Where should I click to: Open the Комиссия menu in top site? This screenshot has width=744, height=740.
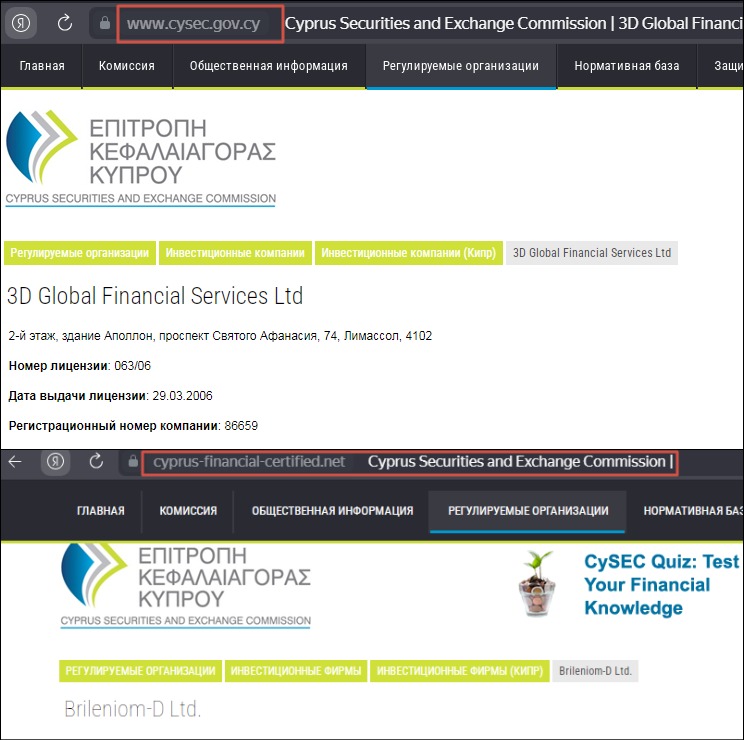pyautogui.click(x=127, y=66)
